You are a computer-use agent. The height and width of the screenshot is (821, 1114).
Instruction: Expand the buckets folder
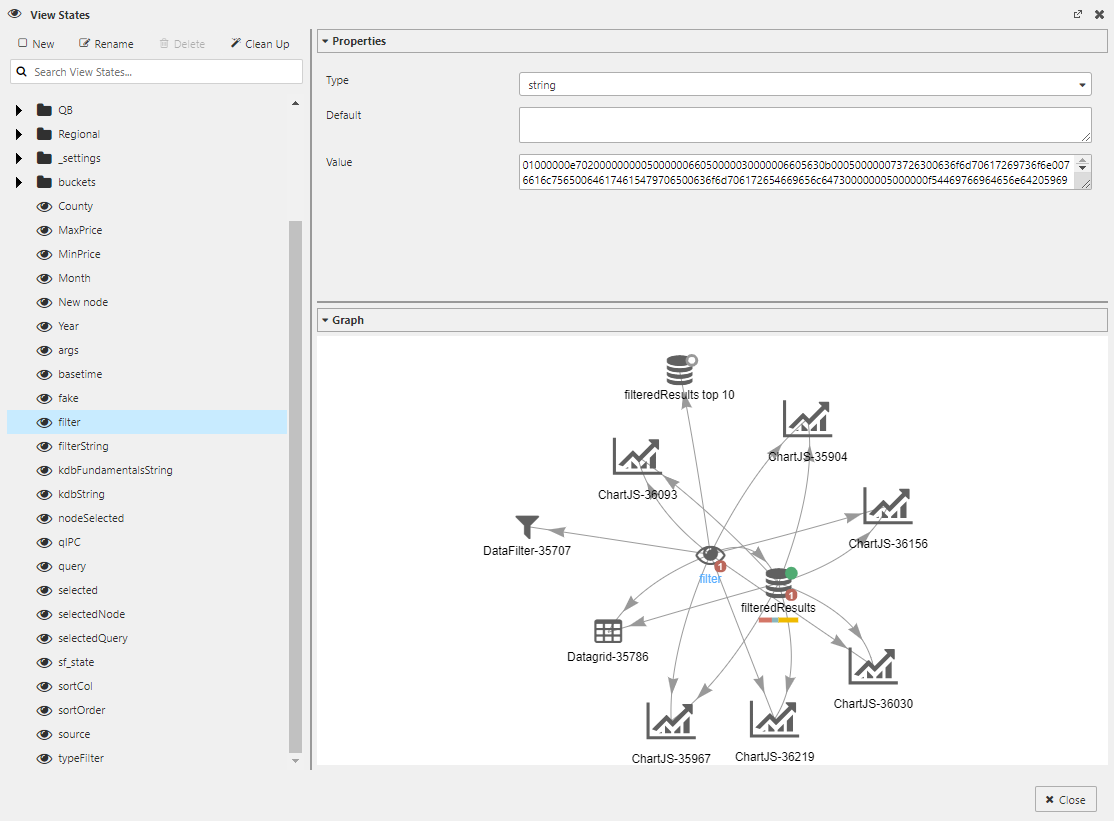point(17,182)
